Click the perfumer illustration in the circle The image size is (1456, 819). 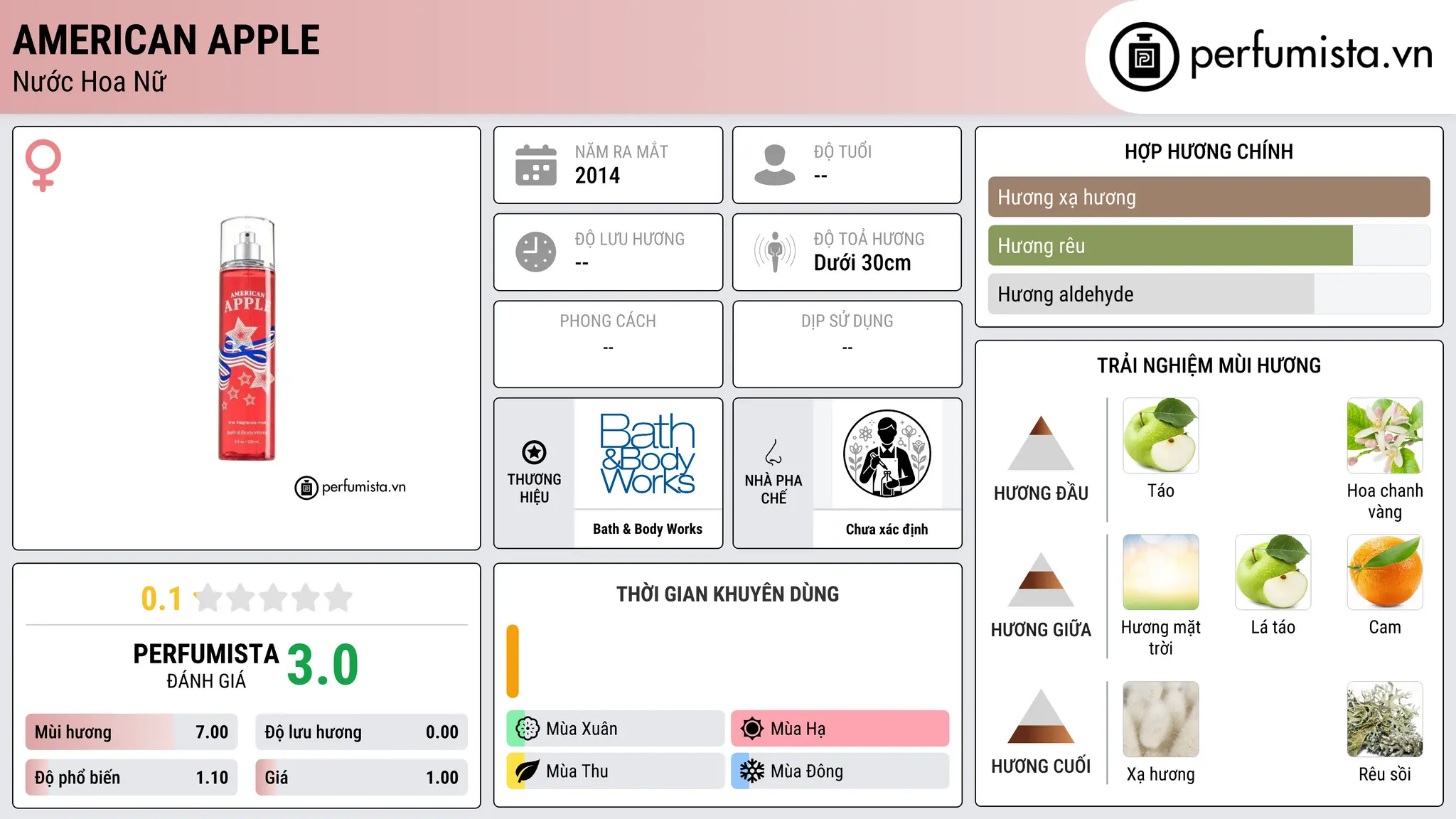click(x=887, y=454)
